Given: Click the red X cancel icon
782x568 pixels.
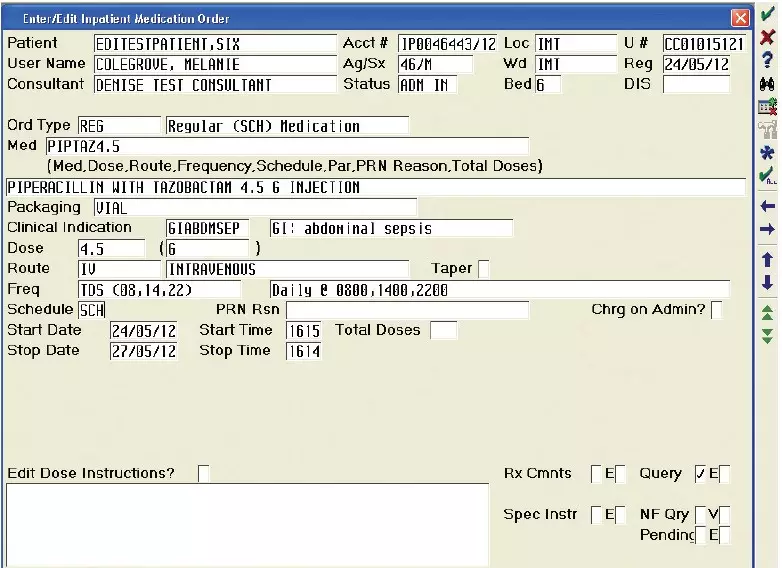Looking at the screenshot, I should click(x=767, y=35).
